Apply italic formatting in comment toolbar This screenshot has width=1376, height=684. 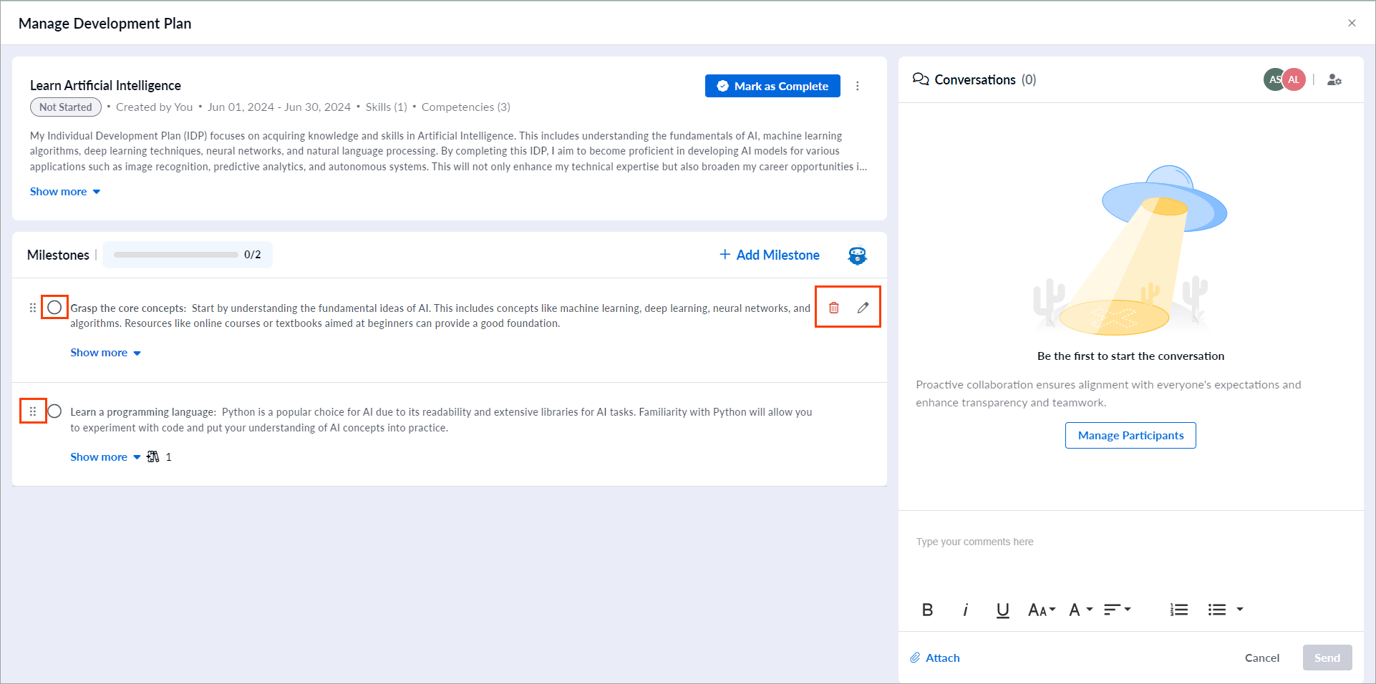pyautogui.click(x=965, y=609)
